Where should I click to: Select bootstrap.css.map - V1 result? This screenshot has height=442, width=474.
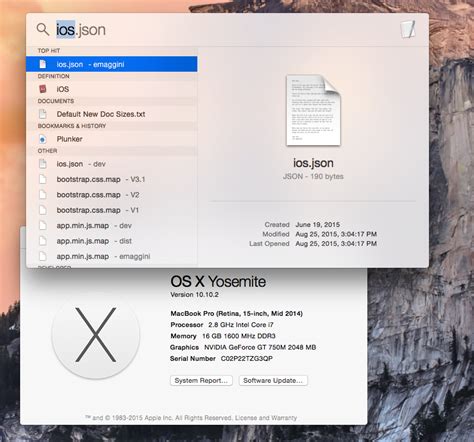pyautogui.click(x=112, y=210)
